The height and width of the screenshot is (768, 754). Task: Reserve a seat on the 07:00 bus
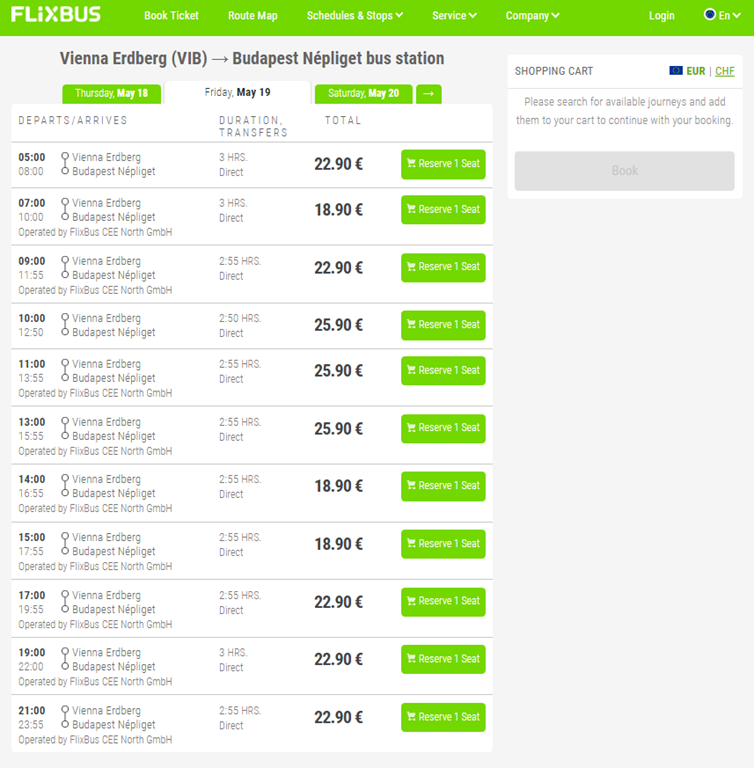point(443,210)
